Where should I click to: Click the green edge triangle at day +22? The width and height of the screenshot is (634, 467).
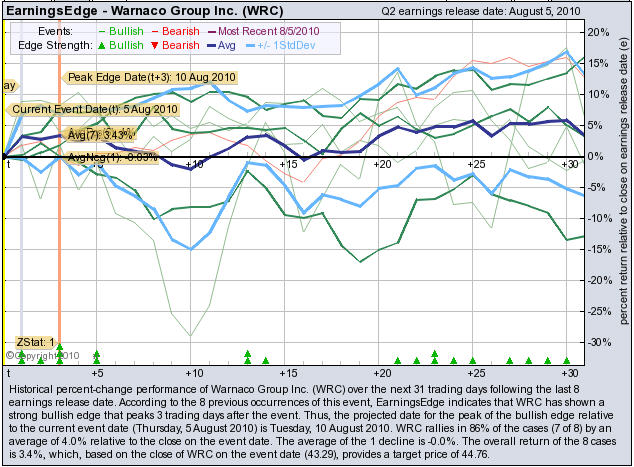coord(416,360)
